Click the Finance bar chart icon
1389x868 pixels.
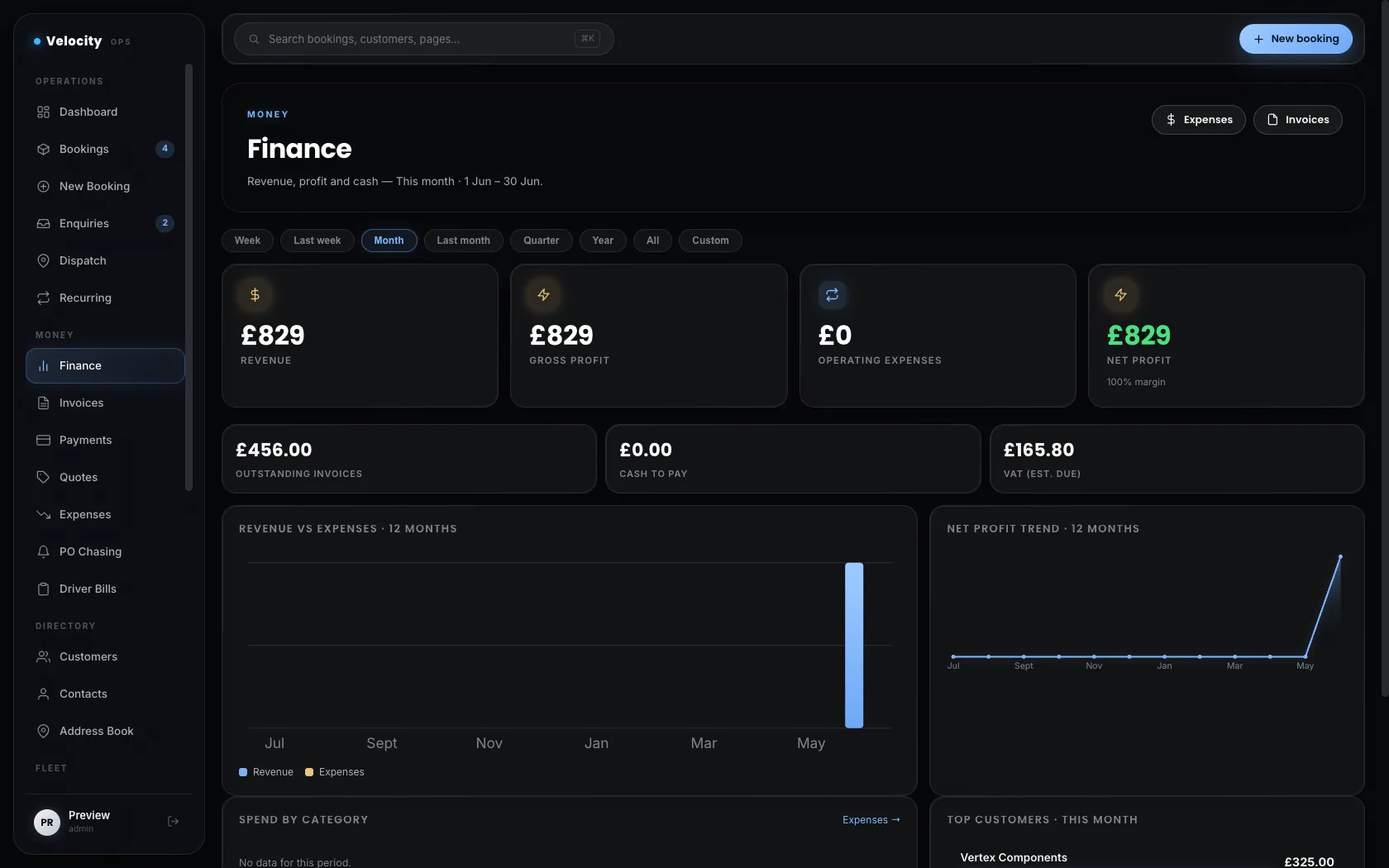[x=43, y=365]
